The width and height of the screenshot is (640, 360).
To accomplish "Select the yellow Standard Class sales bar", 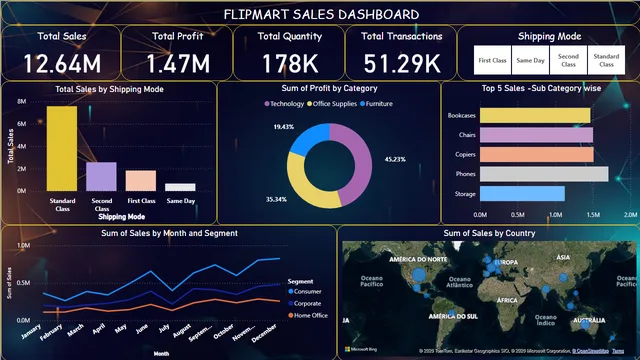I will coord(62,149).
